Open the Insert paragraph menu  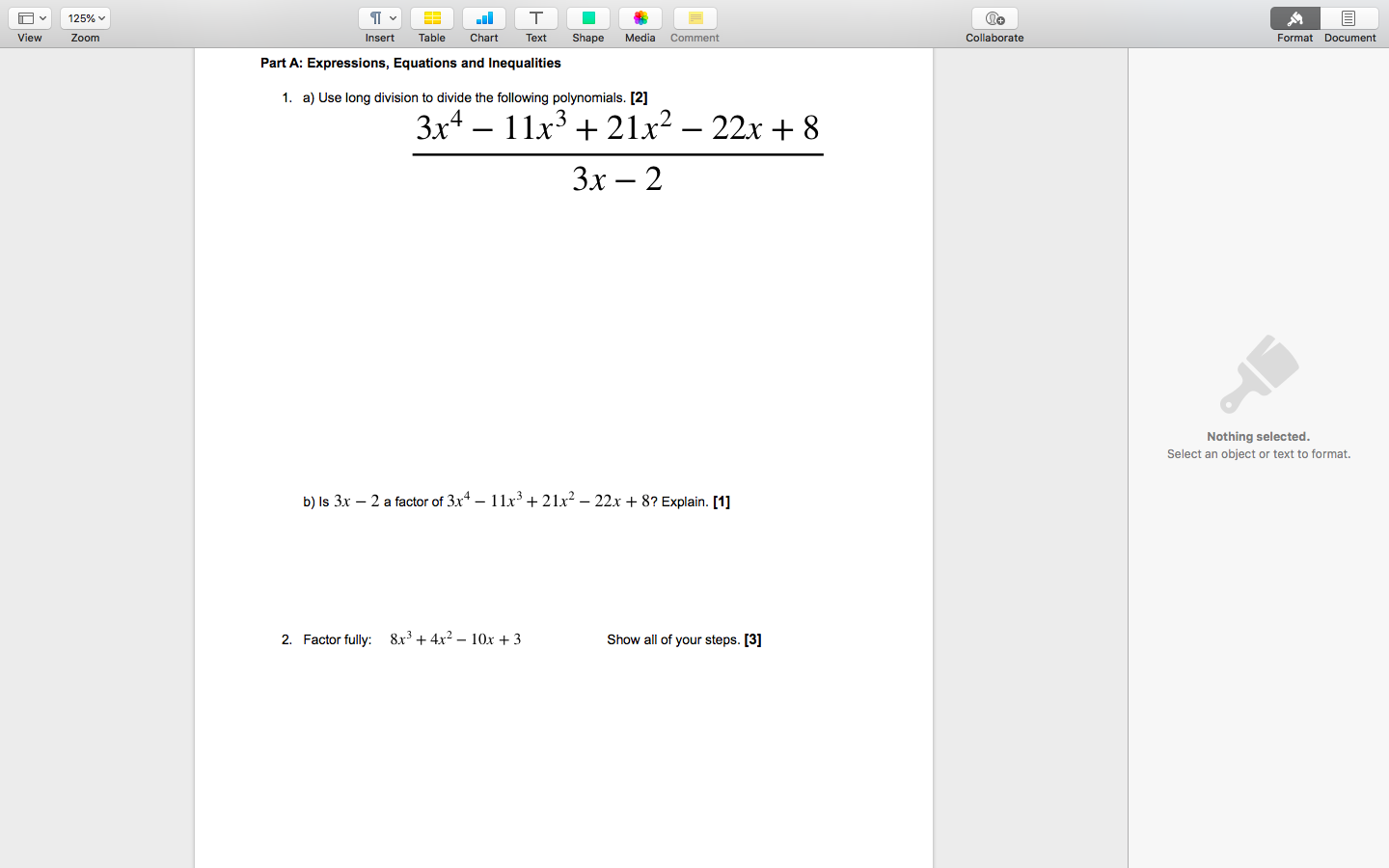tap(380, 18)
